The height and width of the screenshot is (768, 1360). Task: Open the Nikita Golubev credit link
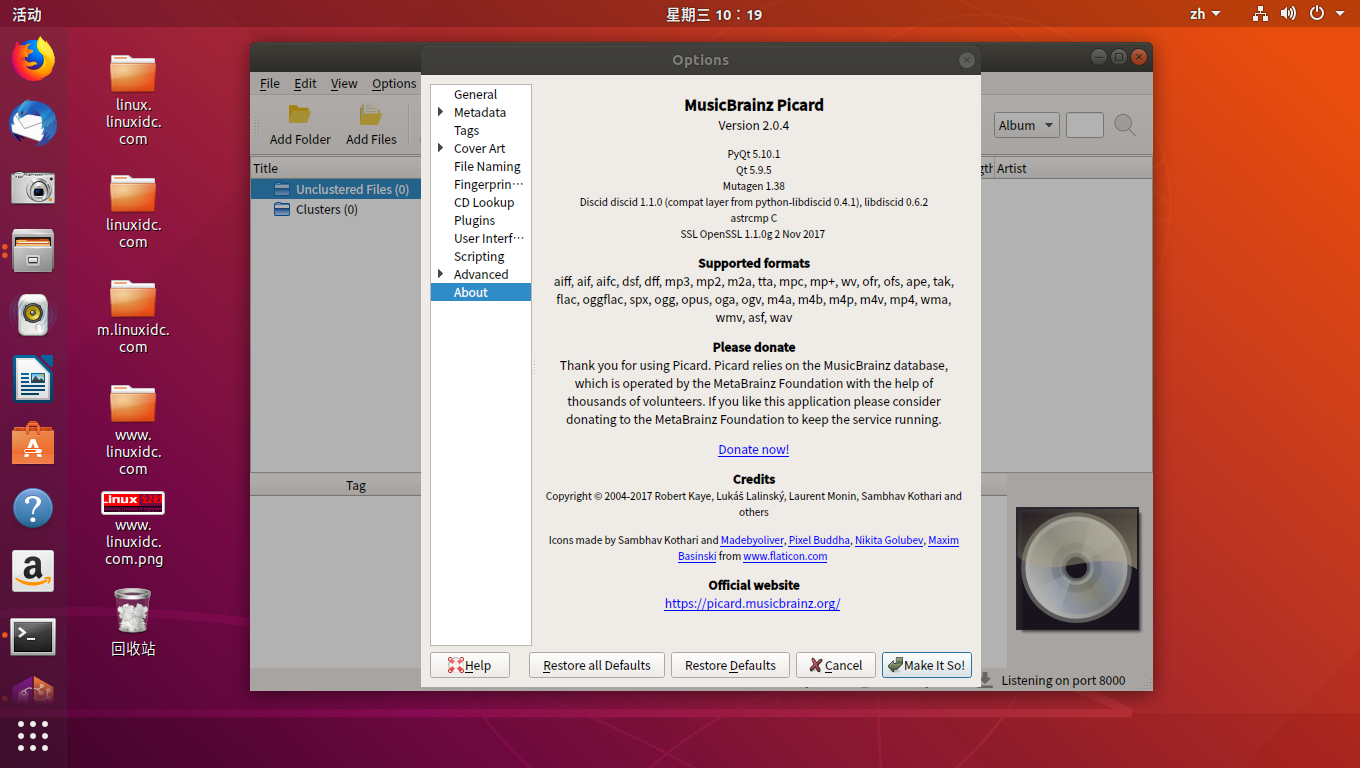click(889, 540)
